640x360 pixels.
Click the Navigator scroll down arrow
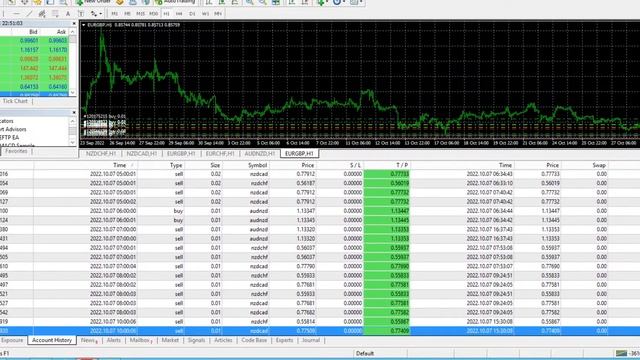coord(73,142)
